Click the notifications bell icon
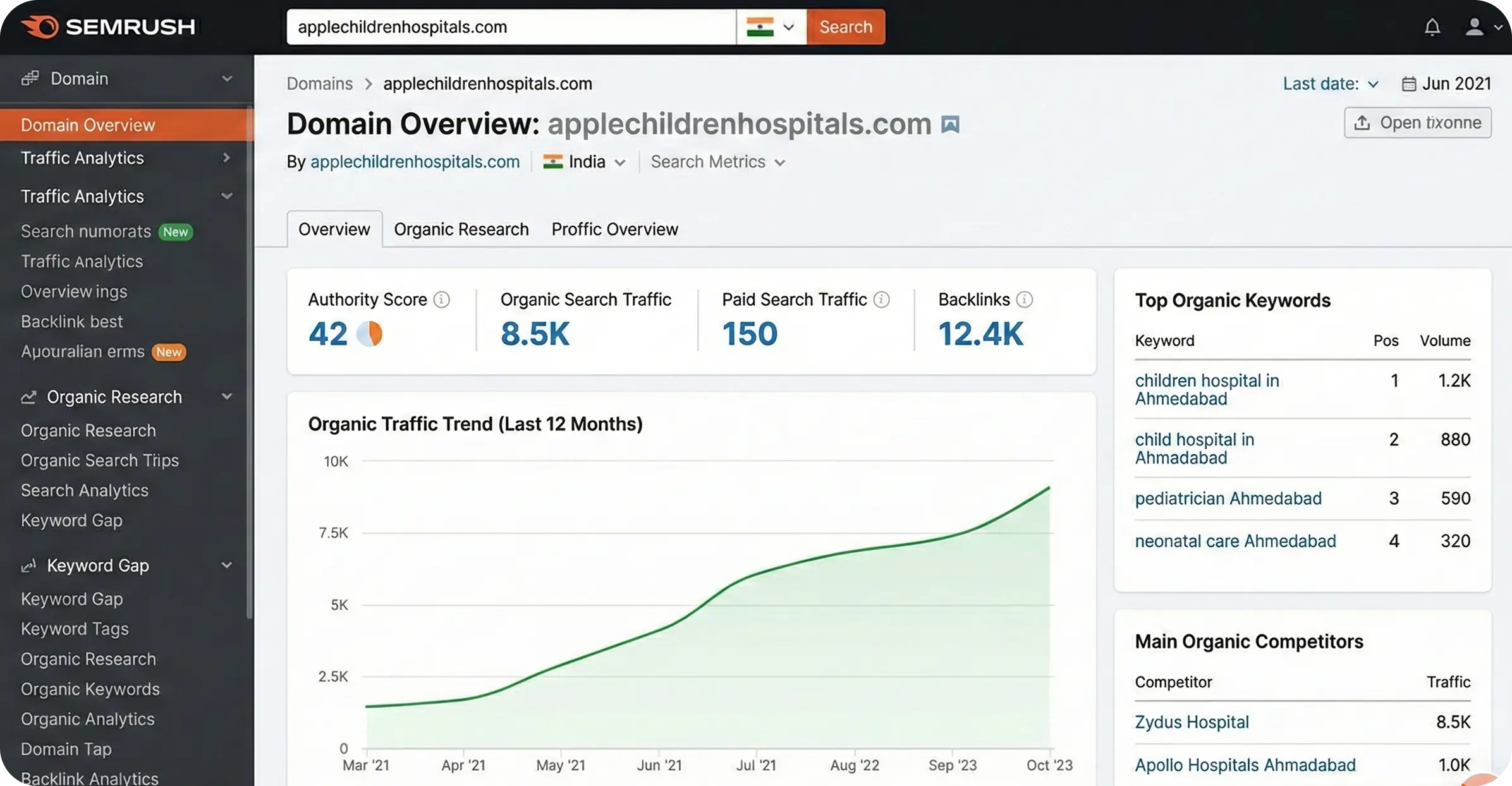The height and width of the screenshot is (786, 1512). 1432,27
